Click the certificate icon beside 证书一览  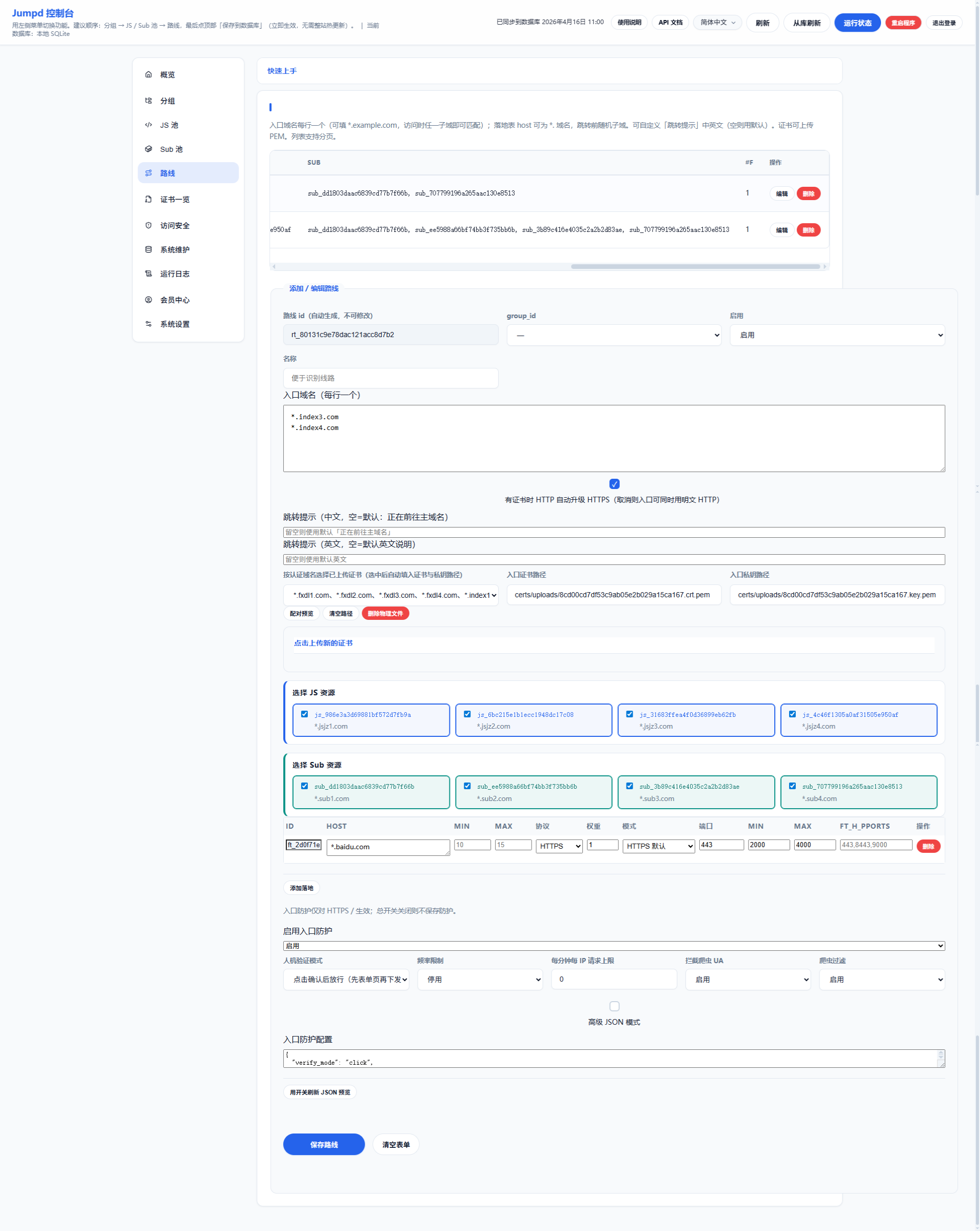[148, 199]
